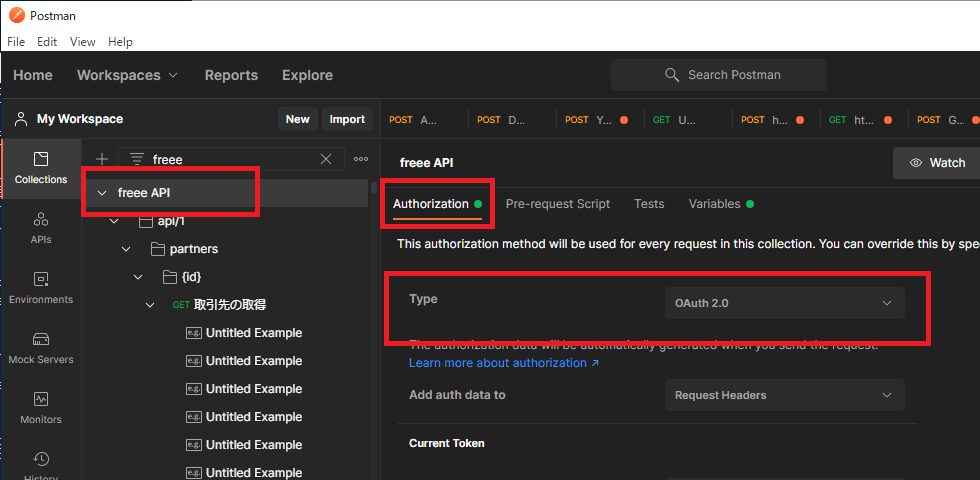Open the Environments sidebar panel
The width and height of the screenshot is (980, 480).
point(41,288)
